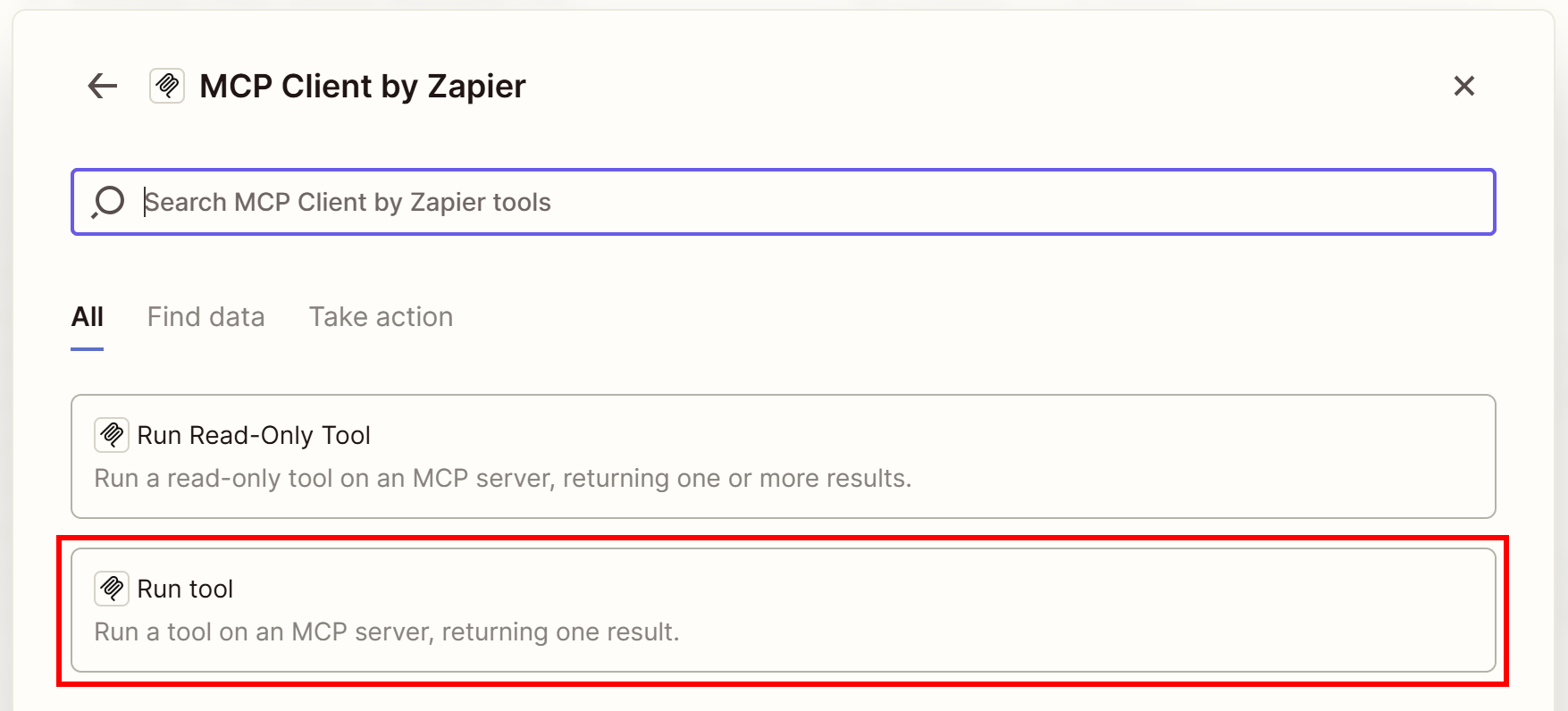Click the MCP Client by Zapier heading
This screenshot has width=1568, height=711.
363,86
